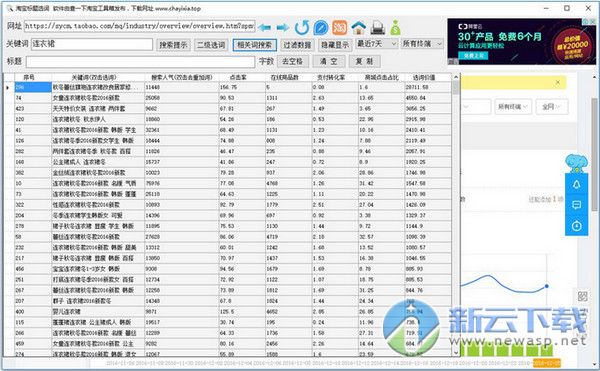This screenshot has height=371, width=600.
Task: Click the blue data point on the chart
Action: click(546, 286)
